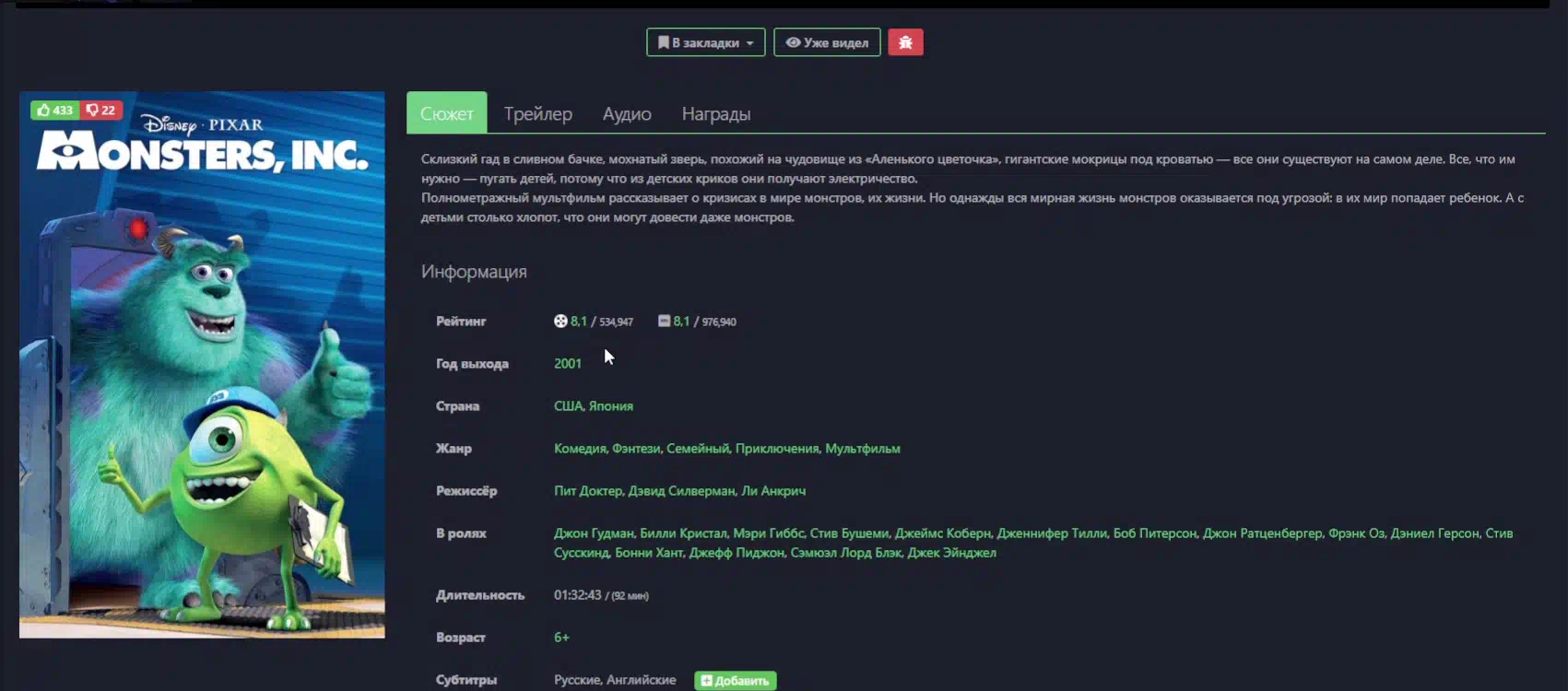Image resolution: width=1568 pixels, height=691 pixels.
Task: Open the Monsters, Inc. poster image
Action: [x=202, y=365]
